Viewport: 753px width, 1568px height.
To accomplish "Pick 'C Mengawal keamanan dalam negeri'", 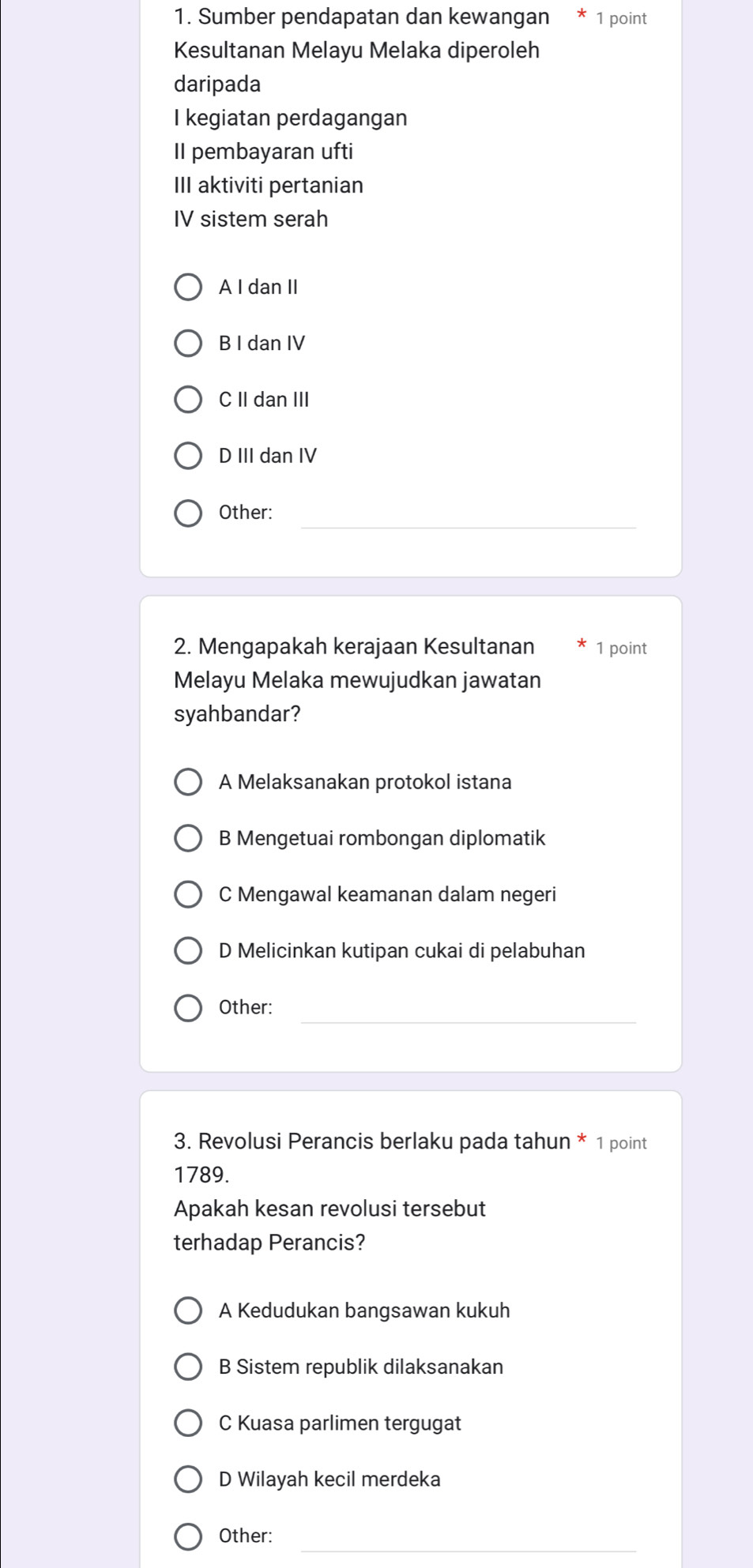I will click(x=188, y=895).
